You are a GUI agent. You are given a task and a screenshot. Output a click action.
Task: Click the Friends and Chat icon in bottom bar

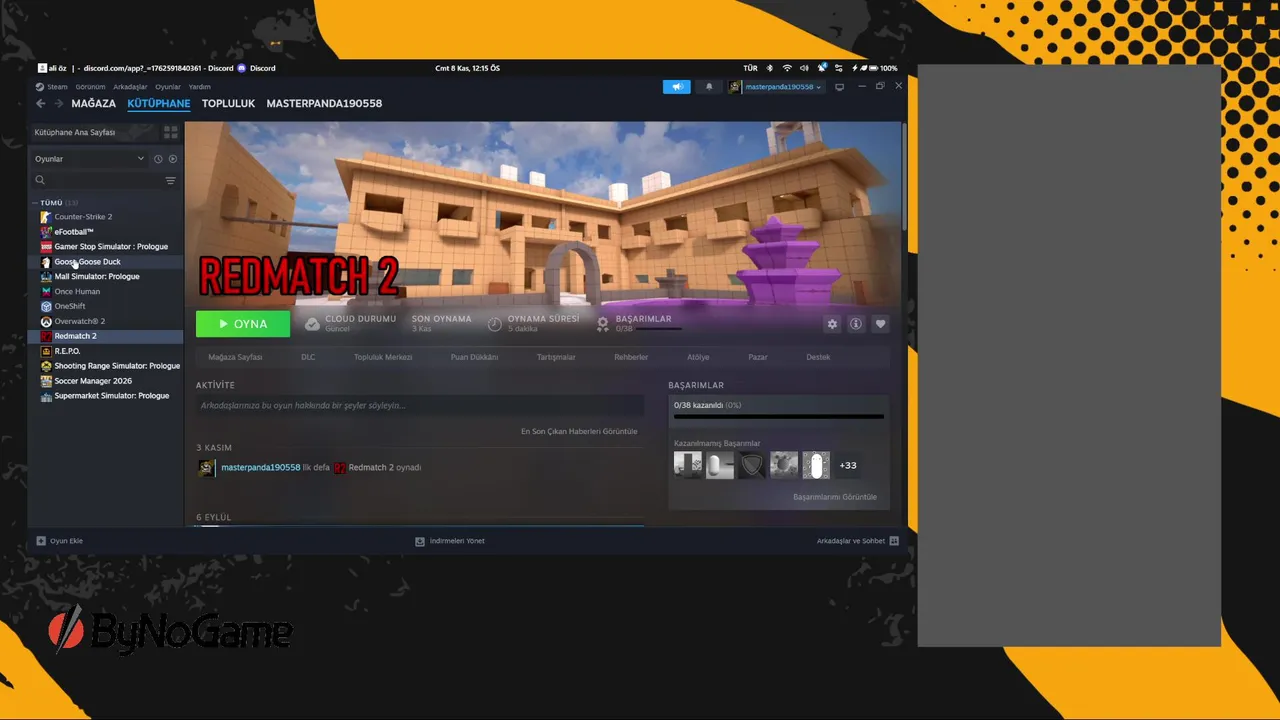(x=894, y=541)
